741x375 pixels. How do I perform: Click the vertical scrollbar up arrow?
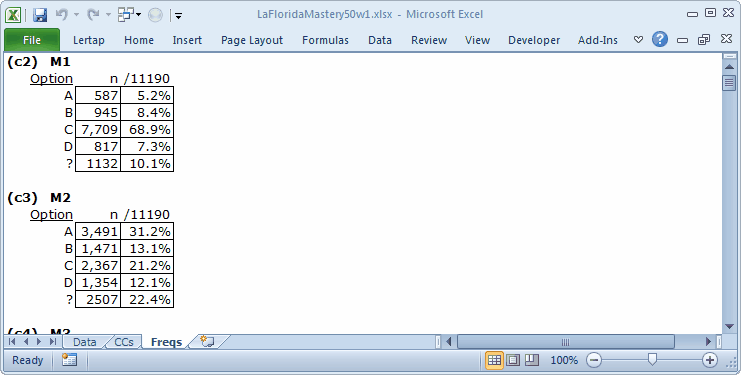[729, 67]
